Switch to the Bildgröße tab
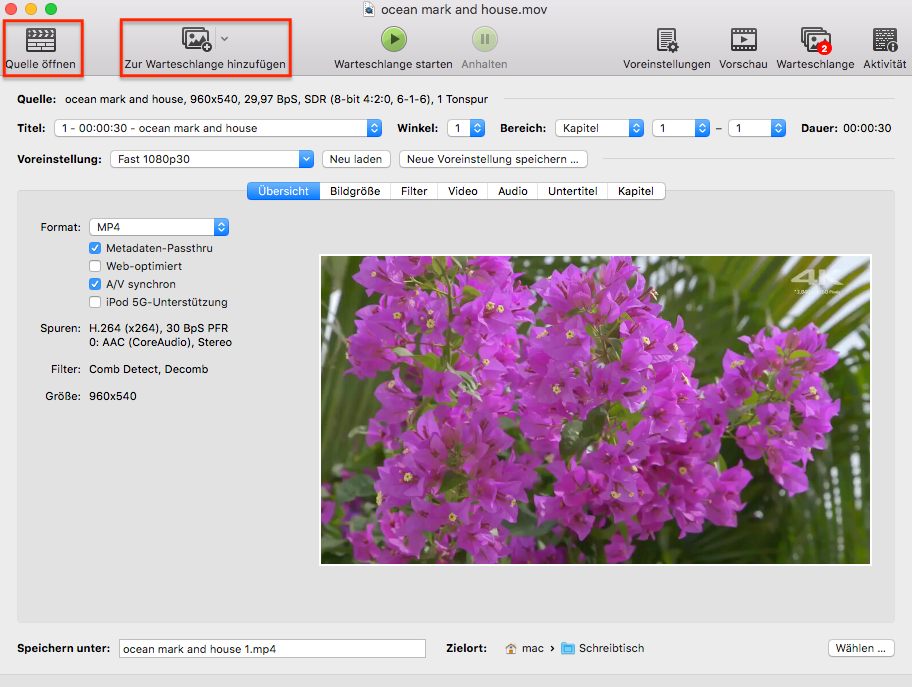The image size is (912, 687). click(355, 191)
